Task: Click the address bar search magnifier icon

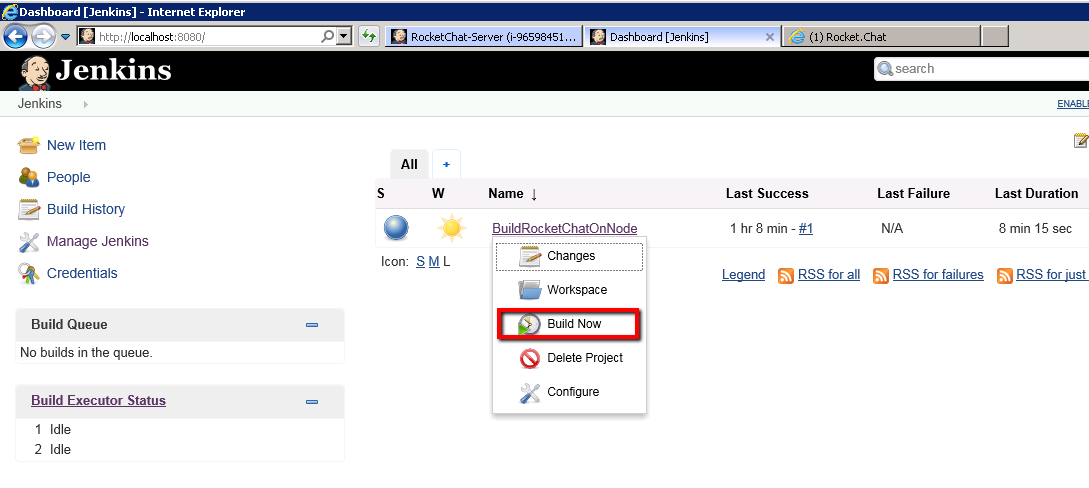Action: (x=327, y=36)
